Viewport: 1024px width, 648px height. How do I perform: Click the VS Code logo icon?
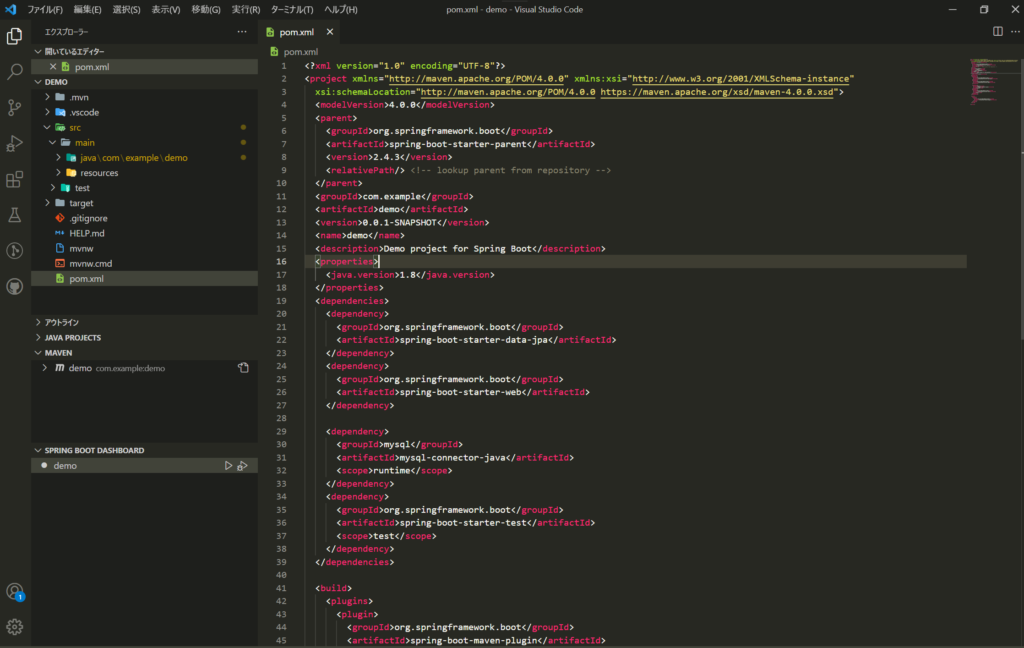point(10,9)
